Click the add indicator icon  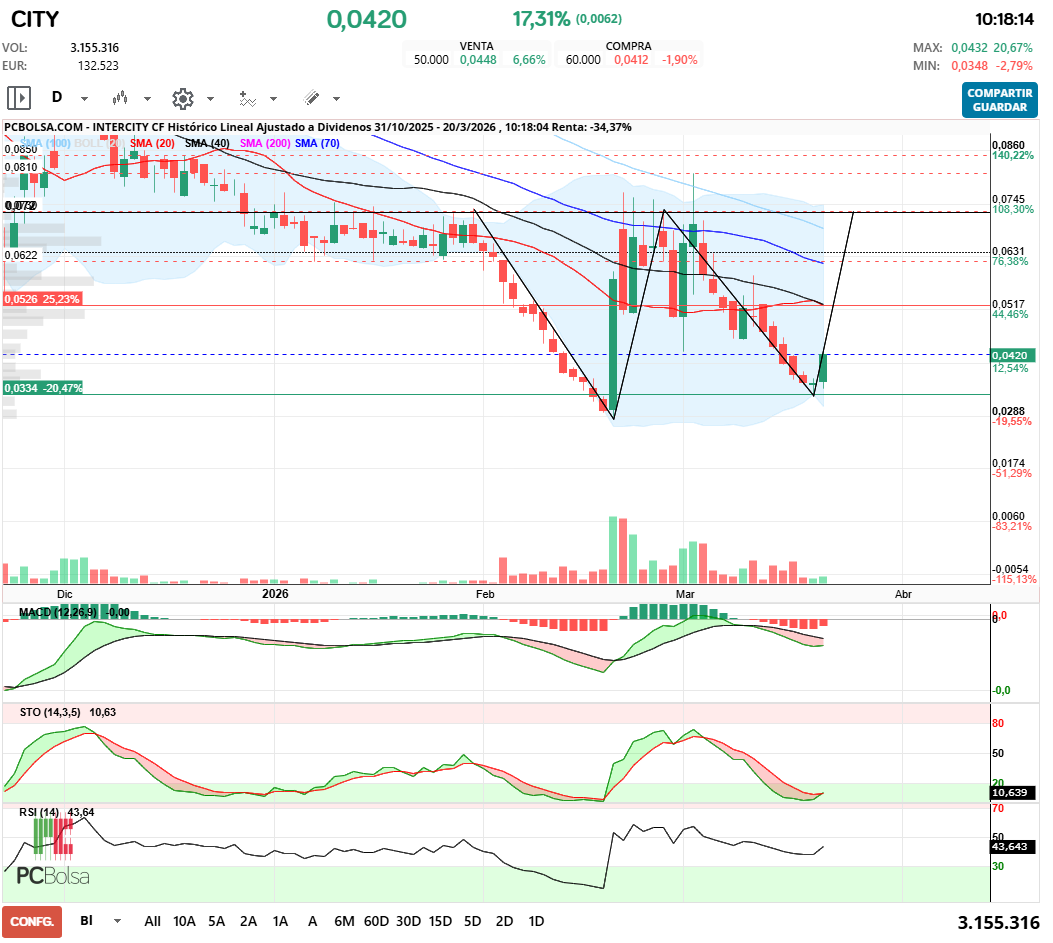pos(247,98)
